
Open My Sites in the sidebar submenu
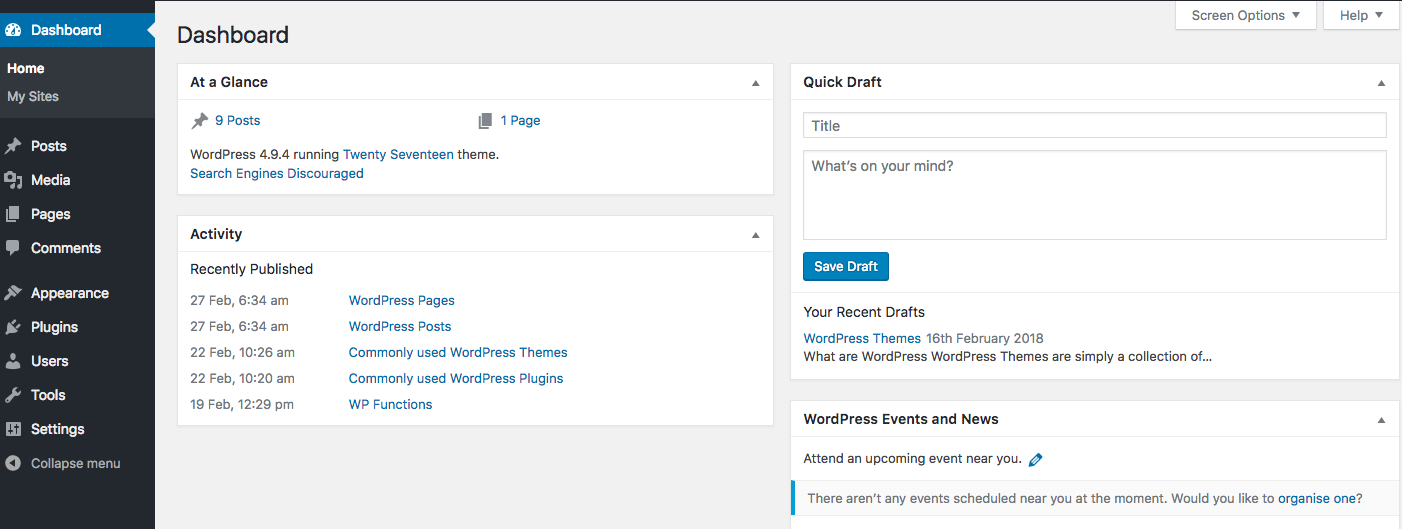click(33, 97)
